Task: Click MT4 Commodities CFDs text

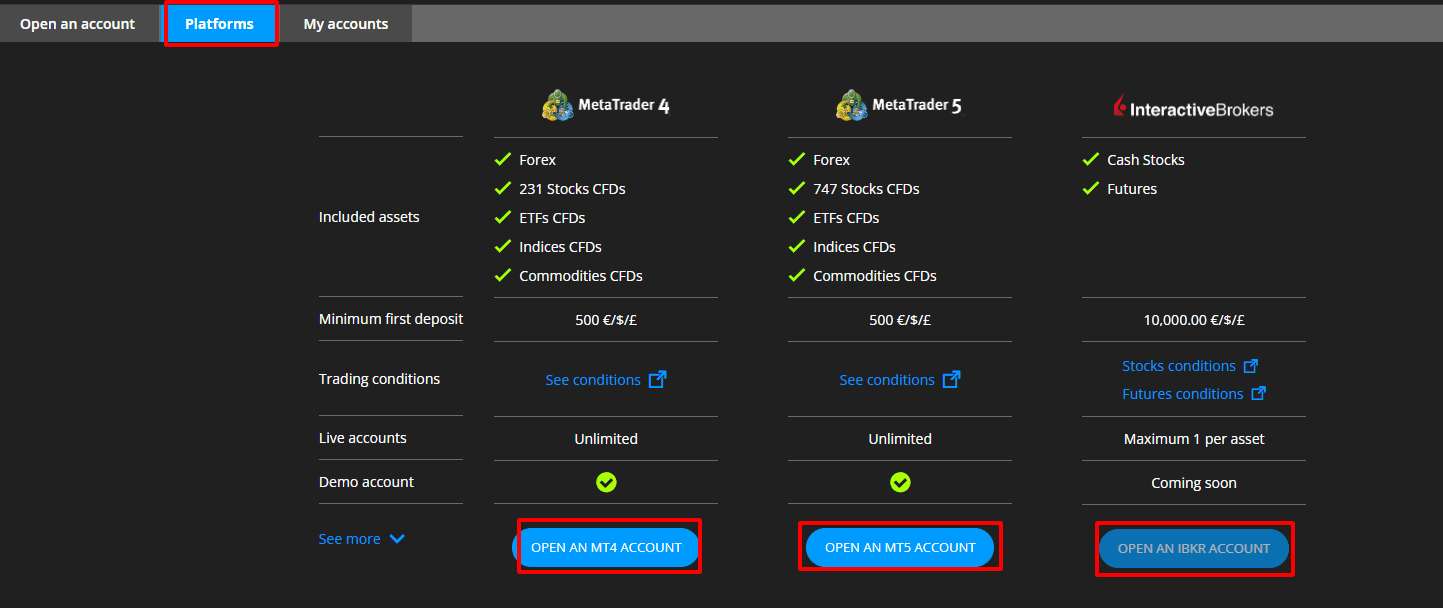Action: 581,276
